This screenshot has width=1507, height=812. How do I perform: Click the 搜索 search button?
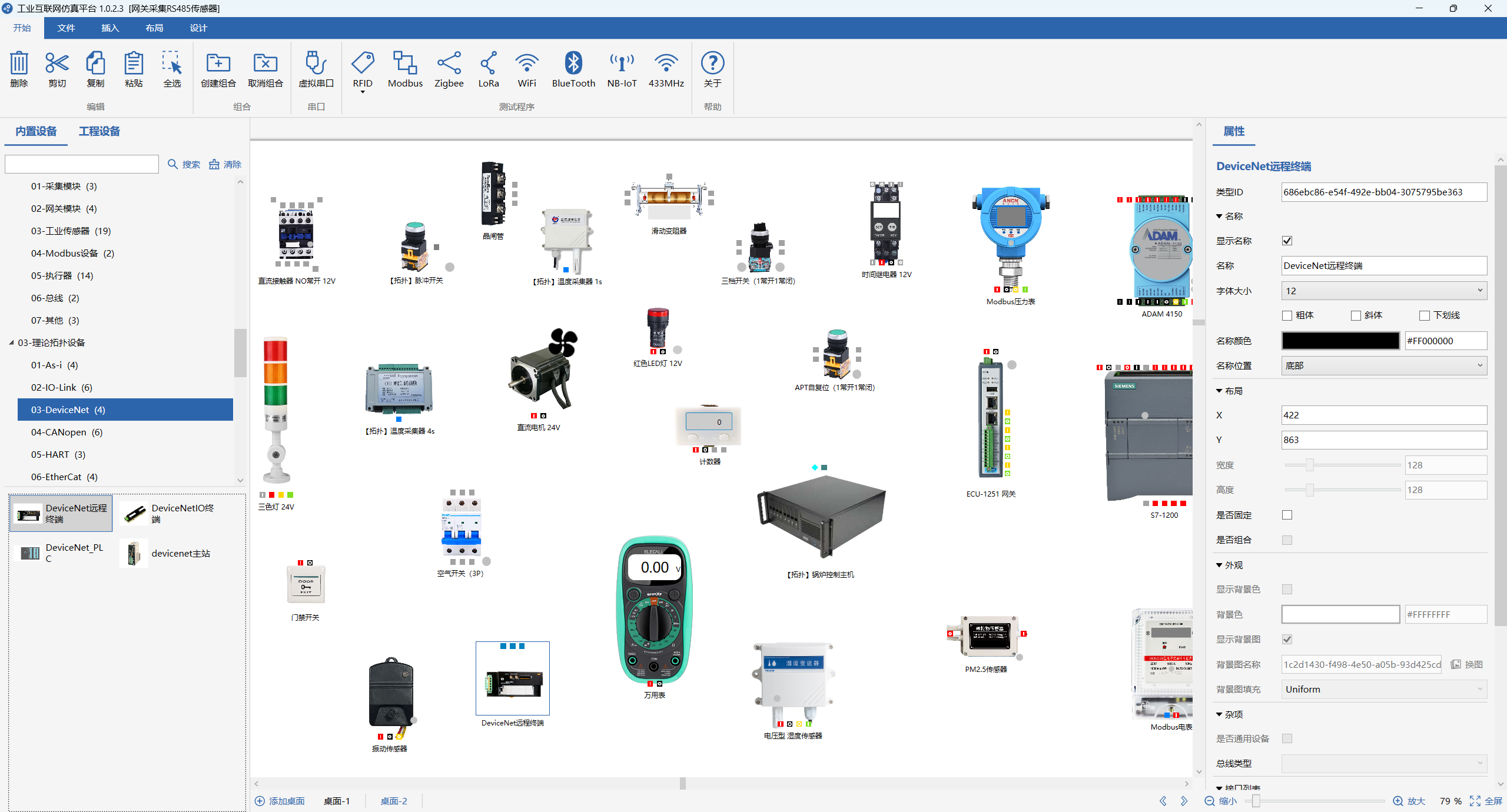point(184,164)
